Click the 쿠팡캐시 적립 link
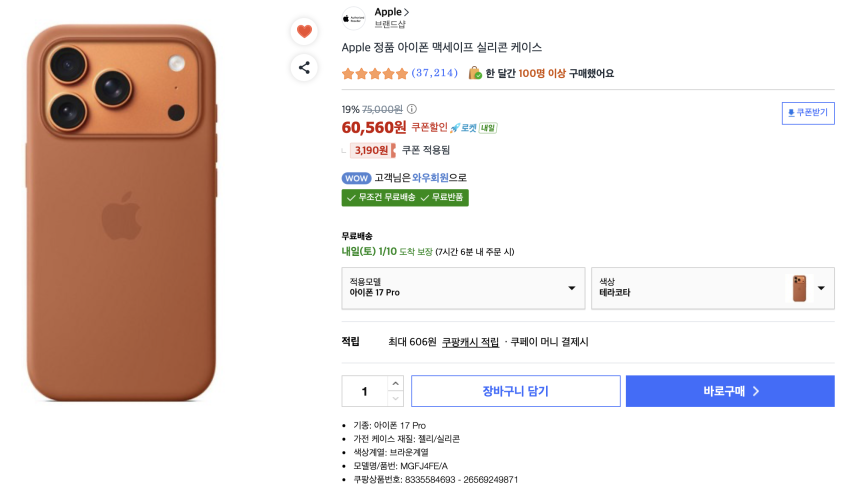 pyautogui.click(x=470, y=342)
